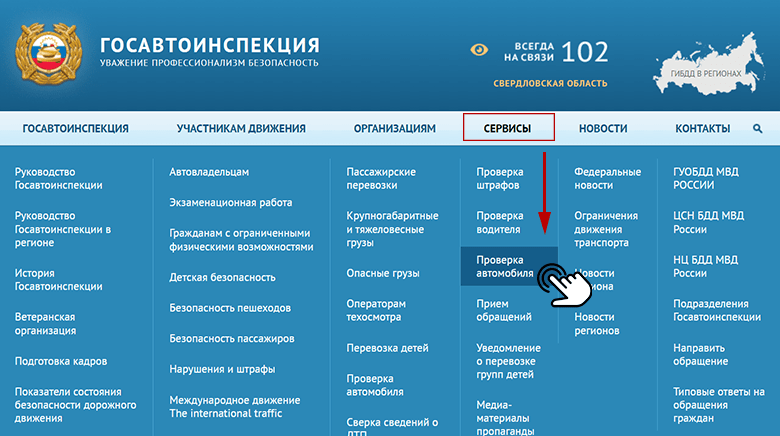Select highlighted Проверка автомобиля under Сервисы
The image size is (780, 436).
coord(509,266)
